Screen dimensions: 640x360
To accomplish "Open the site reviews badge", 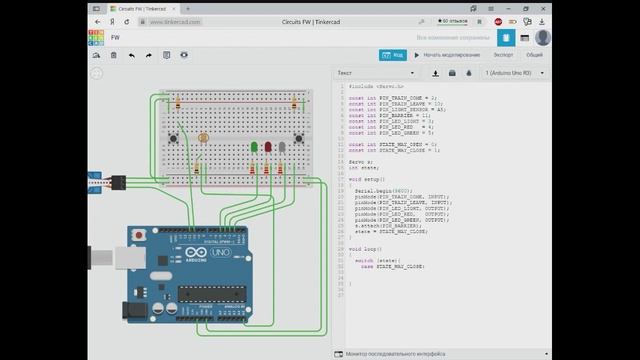I will coord(452,21).
